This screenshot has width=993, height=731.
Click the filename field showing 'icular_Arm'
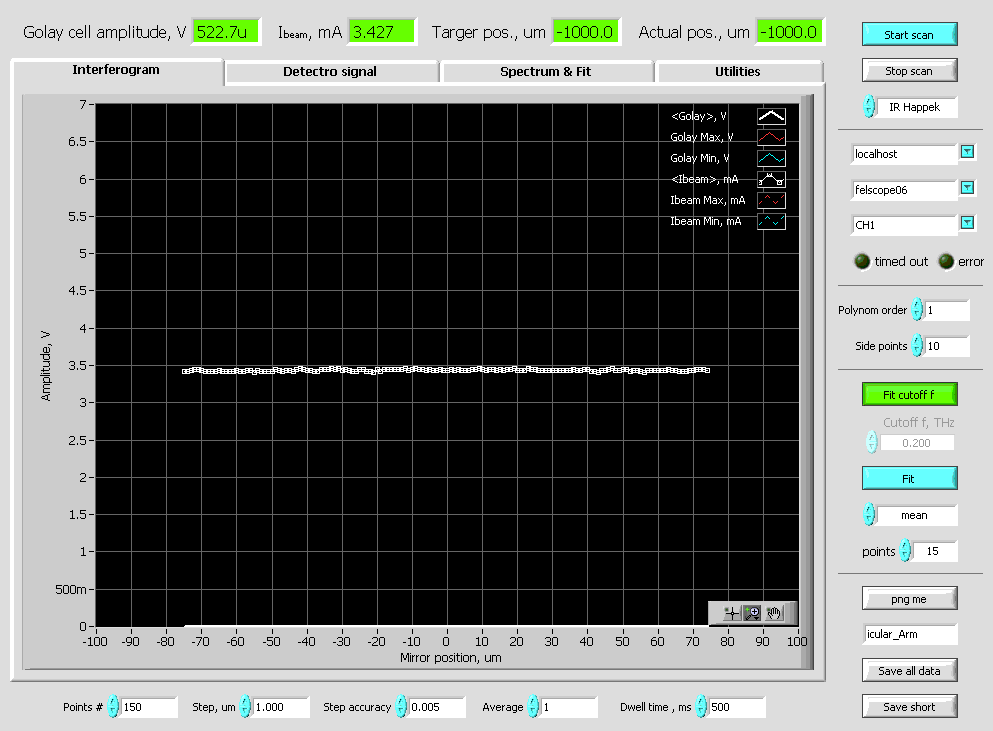tap(910, 634)
